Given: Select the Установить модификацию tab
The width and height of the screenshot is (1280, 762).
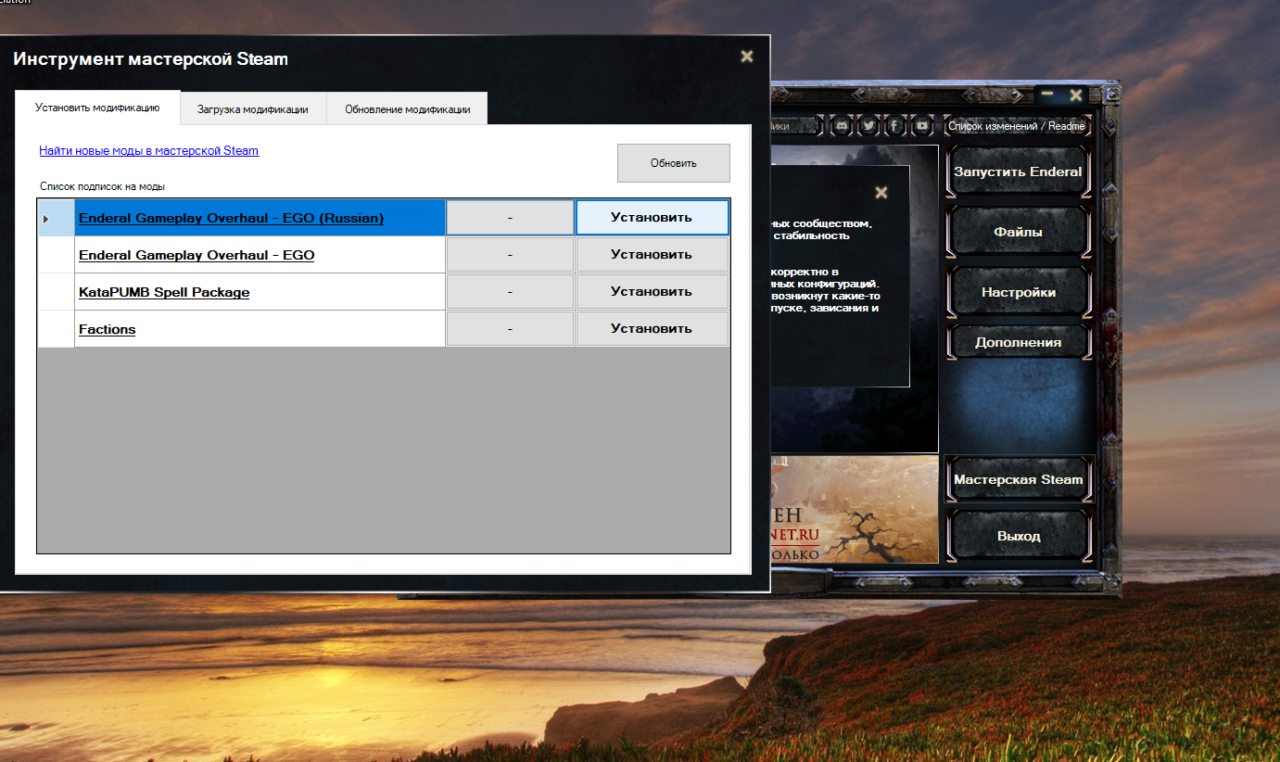Looking at the screenshot, I should coord(97,108).
